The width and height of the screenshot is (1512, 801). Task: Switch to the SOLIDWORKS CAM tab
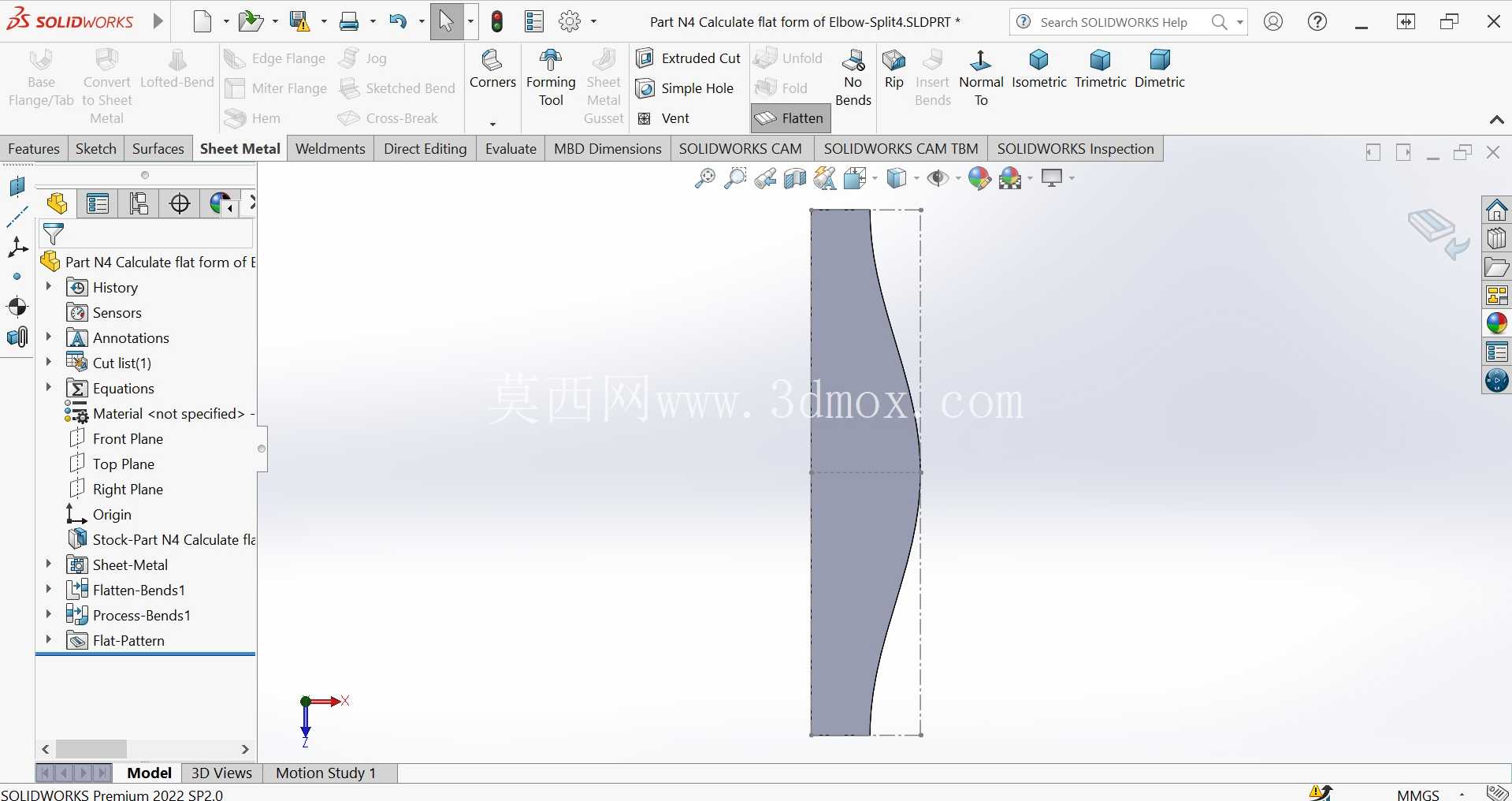coord(741,149)
